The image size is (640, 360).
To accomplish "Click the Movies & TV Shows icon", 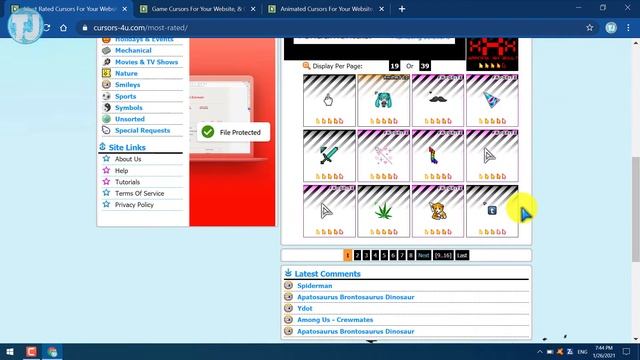I will point(107,62).
